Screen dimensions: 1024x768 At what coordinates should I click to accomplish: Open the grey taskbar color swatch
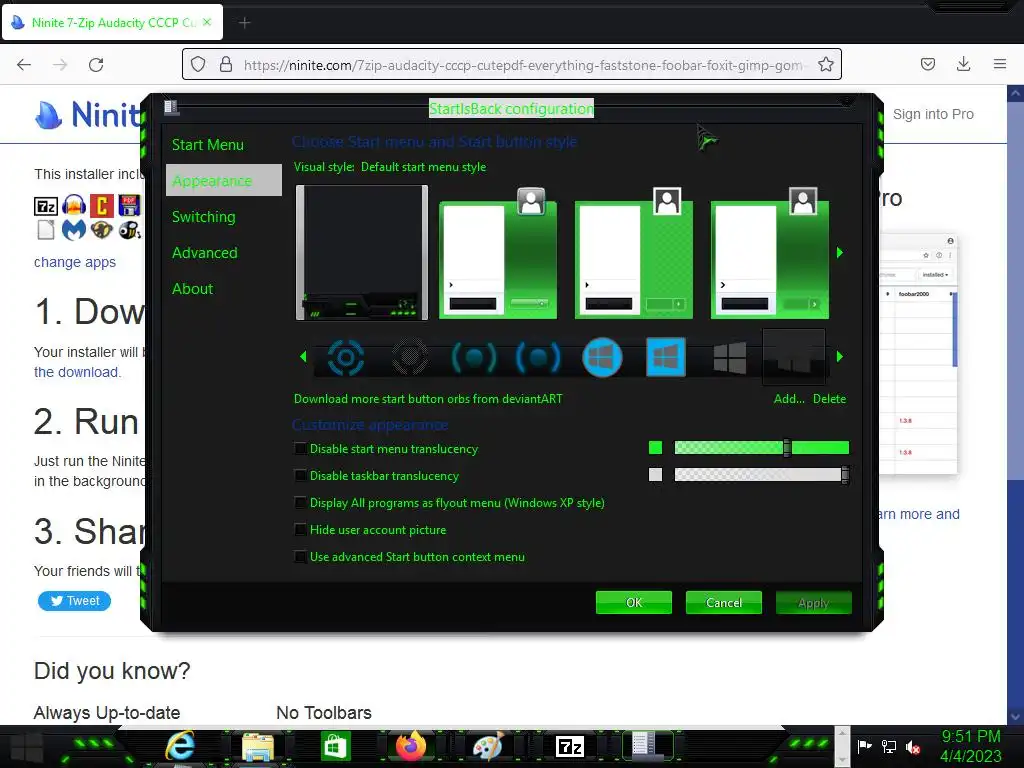(656, 475)
